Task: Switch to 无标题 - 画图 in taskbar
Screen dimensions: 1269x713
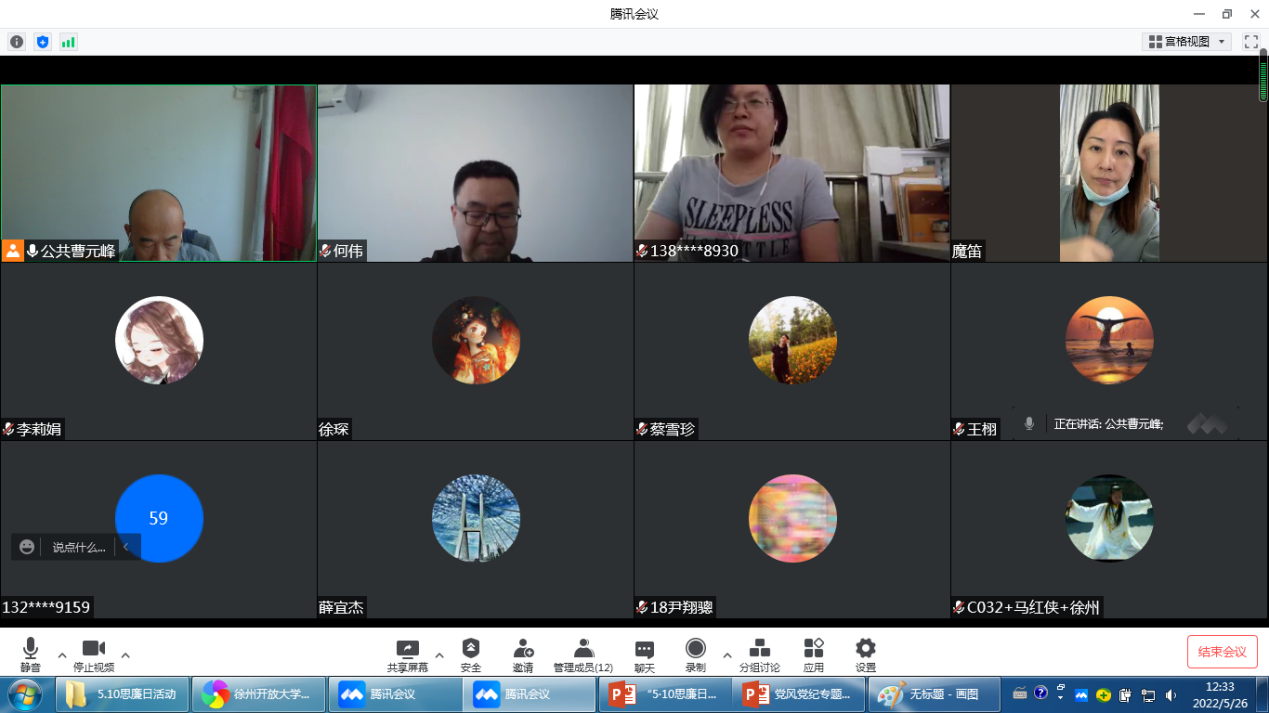Action: click(932, 694)
